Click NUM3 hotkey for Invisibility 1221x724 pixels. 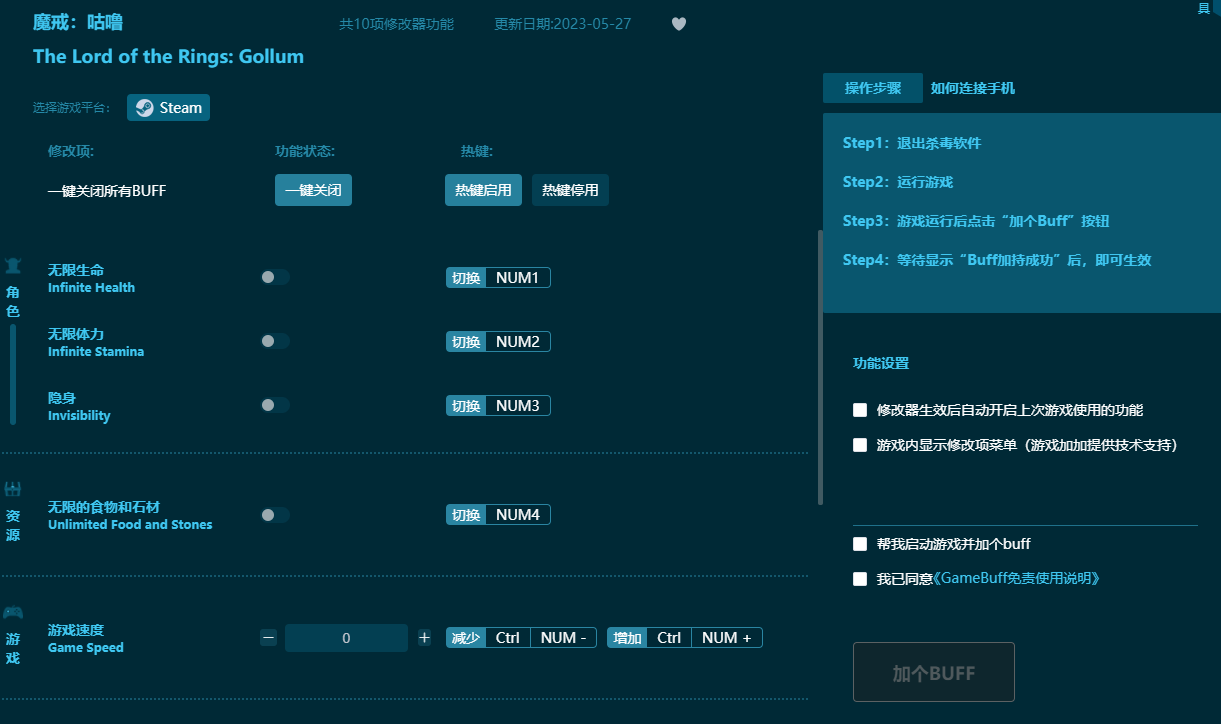pos(518,405)
